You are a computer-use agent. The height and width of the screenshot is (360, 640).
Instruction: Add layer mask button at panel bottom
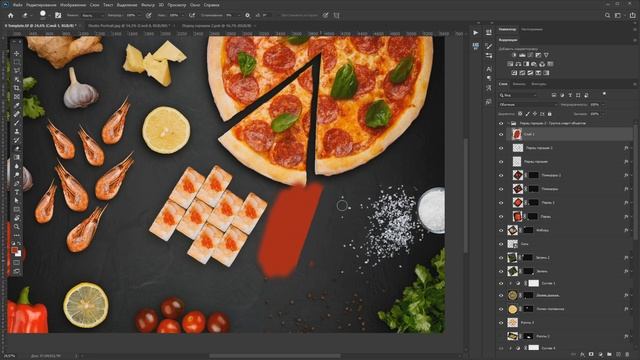point(591,354)
